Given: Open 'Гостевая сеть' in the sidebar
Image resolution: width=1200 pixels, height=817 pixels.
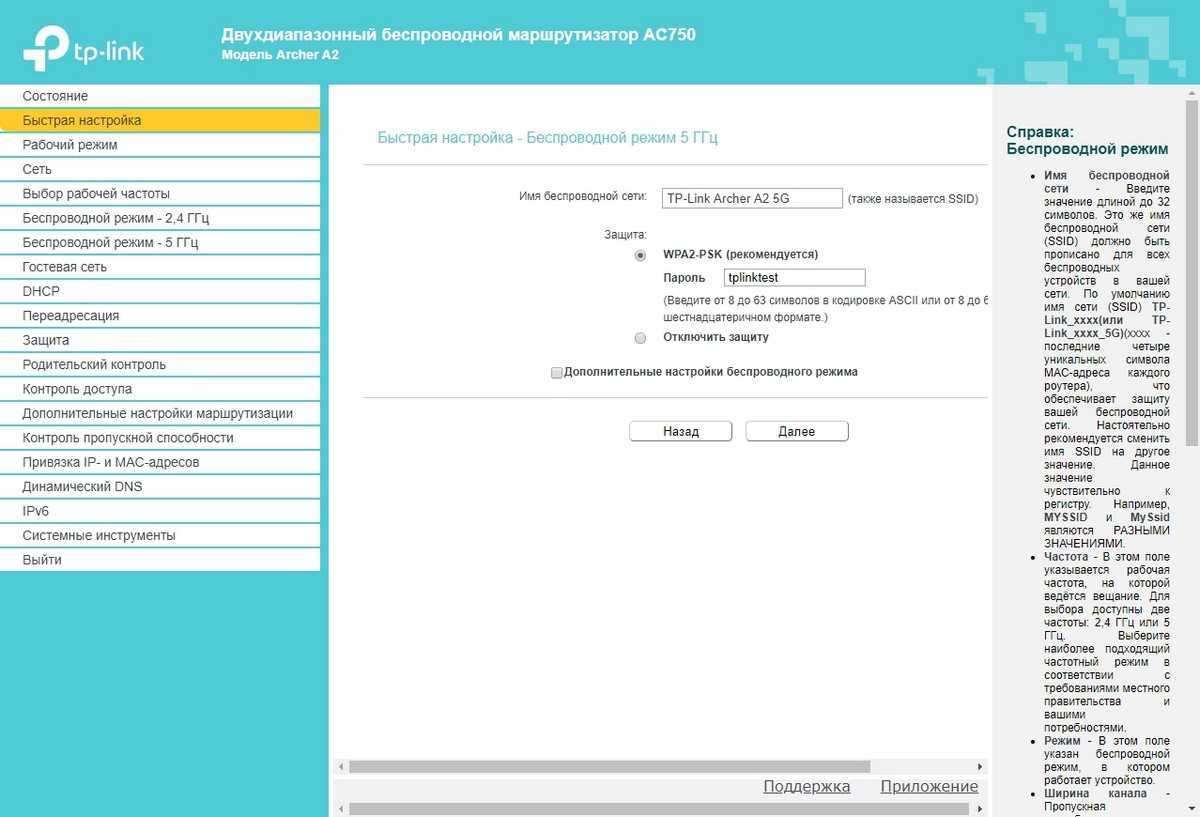Looking at the screenshot, I should (x=65, y=267).
